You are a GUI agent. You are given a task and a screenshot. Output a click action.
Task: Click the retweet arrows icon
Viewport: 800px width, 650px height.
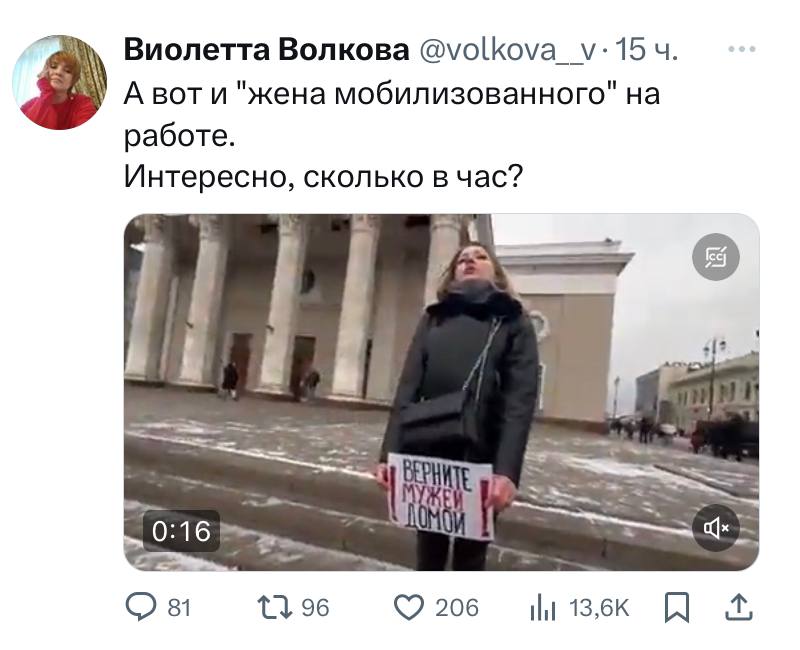pos(276,608)
